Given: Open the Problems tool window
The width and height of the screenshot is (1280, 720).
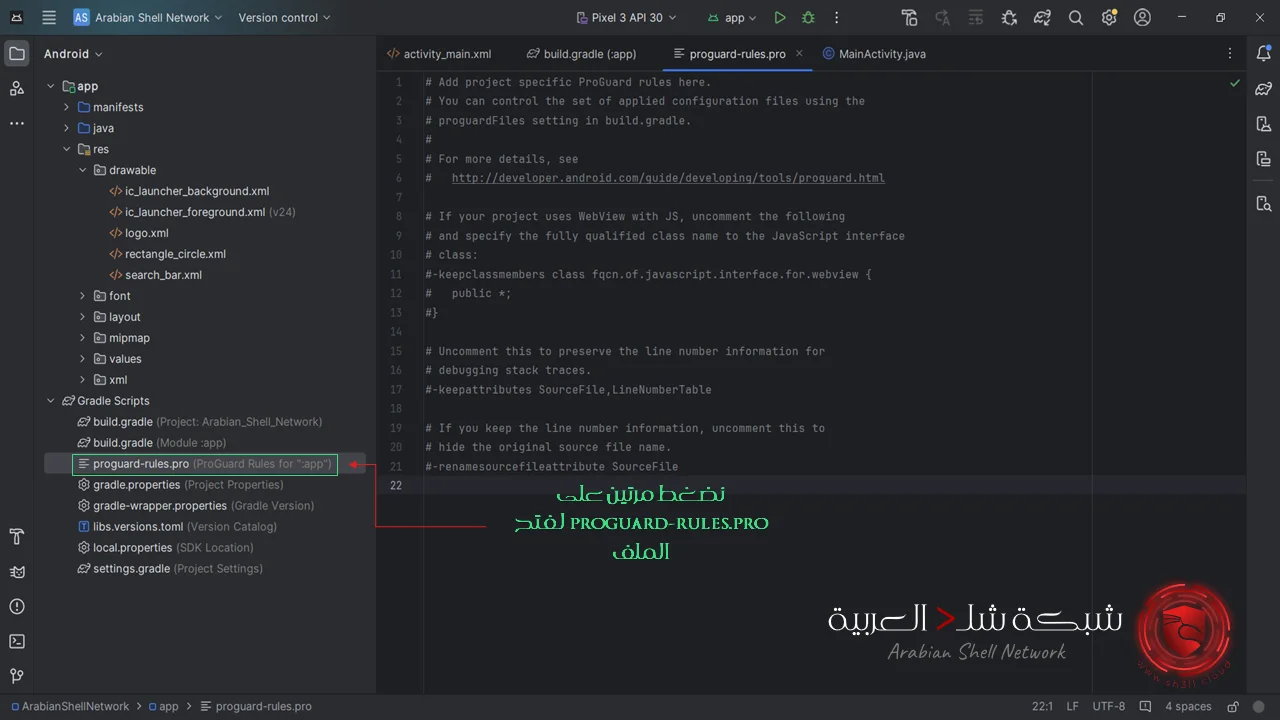Looking at the screenshot, I should (17, 607).
